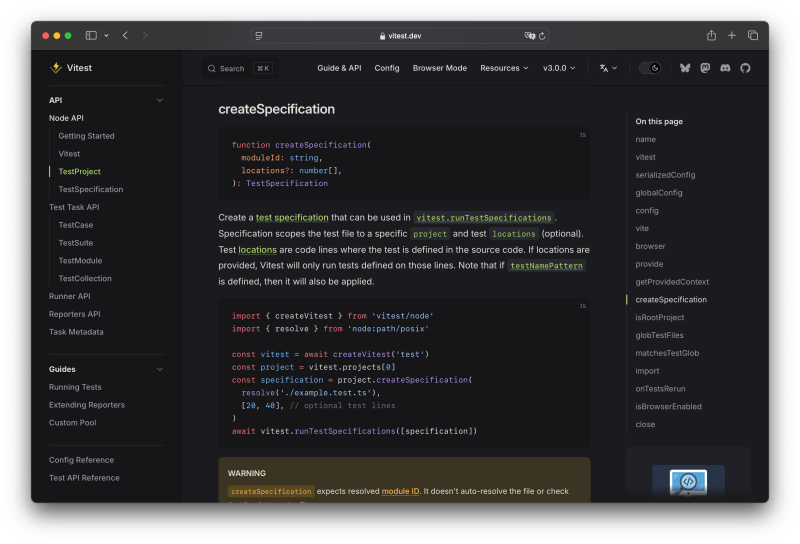Go forward with Safari's forward arrow

coord(145,35)
